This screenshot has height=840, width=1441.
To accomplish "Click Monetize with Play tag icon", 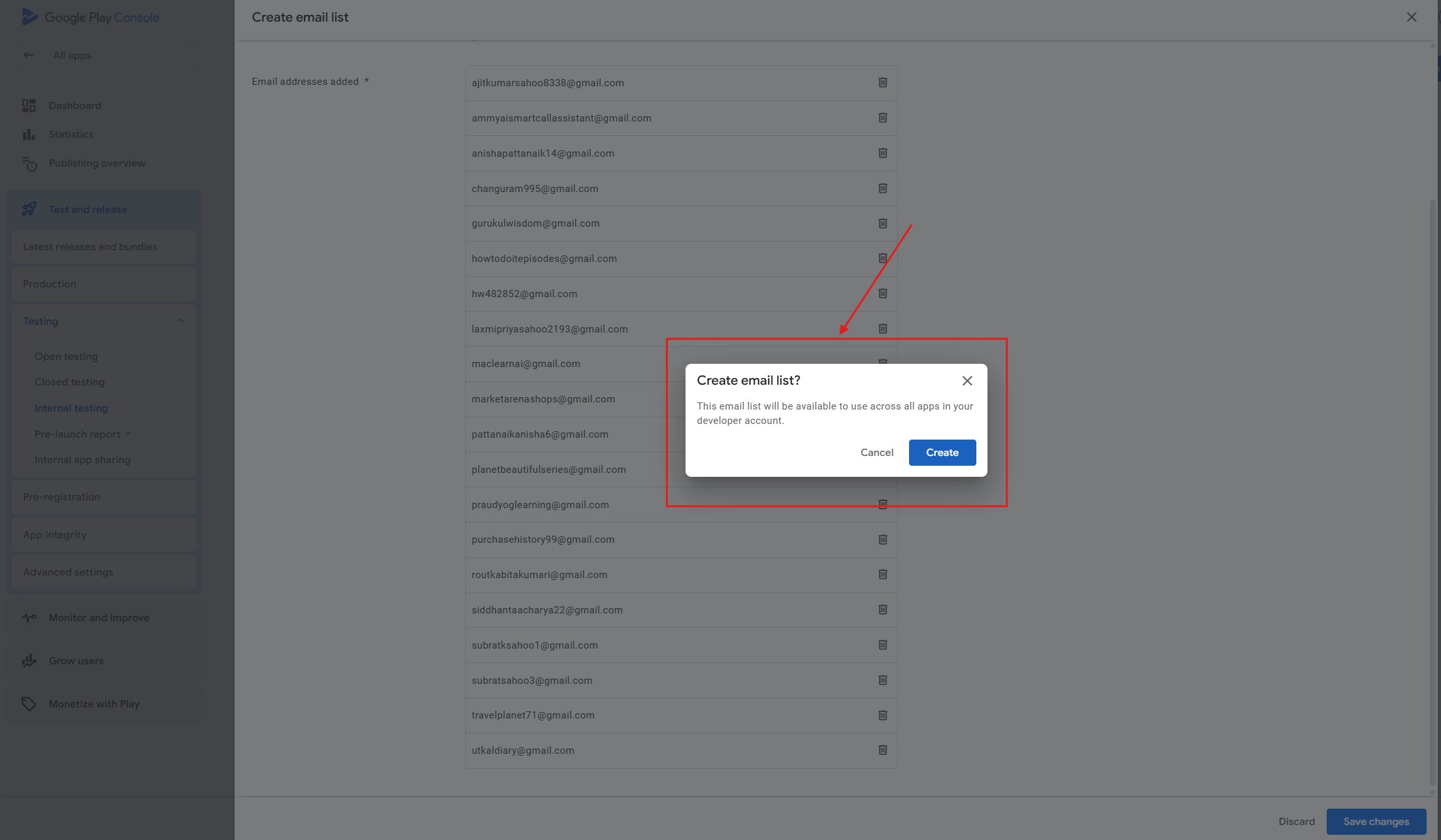I will (x=29, y=703).
